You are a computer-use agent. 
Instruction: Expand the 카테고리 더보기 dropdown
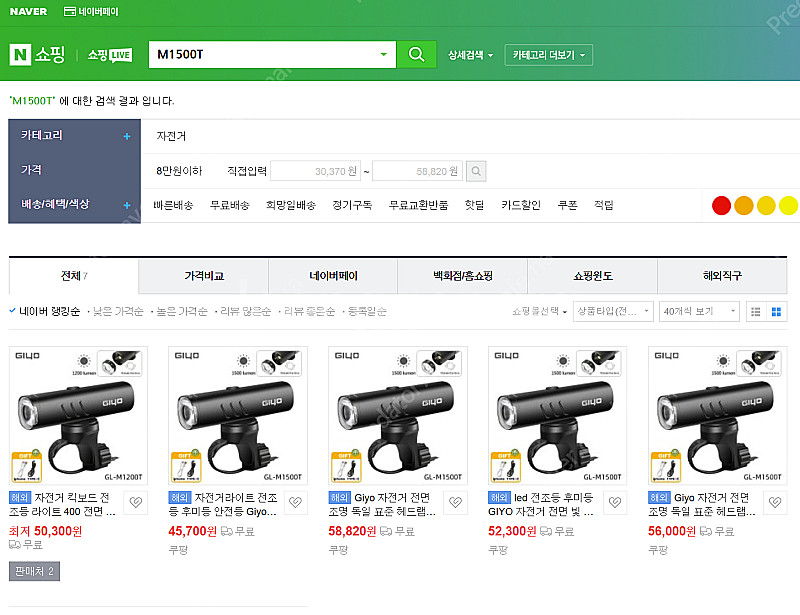point(549,55)
